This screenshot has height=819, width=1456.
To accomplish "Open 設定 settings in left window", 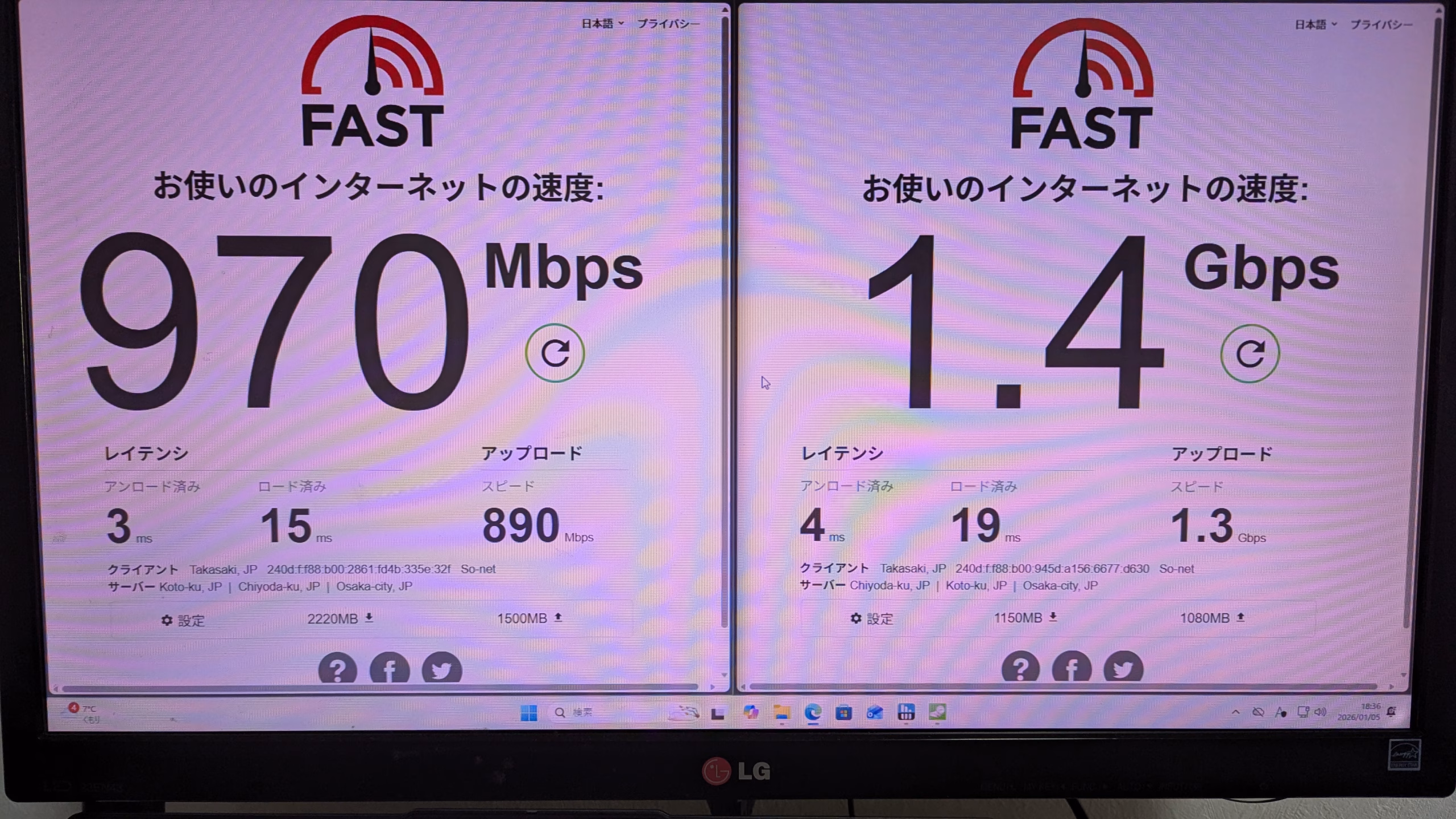I will pyautogui.click(x=183, y=620).
